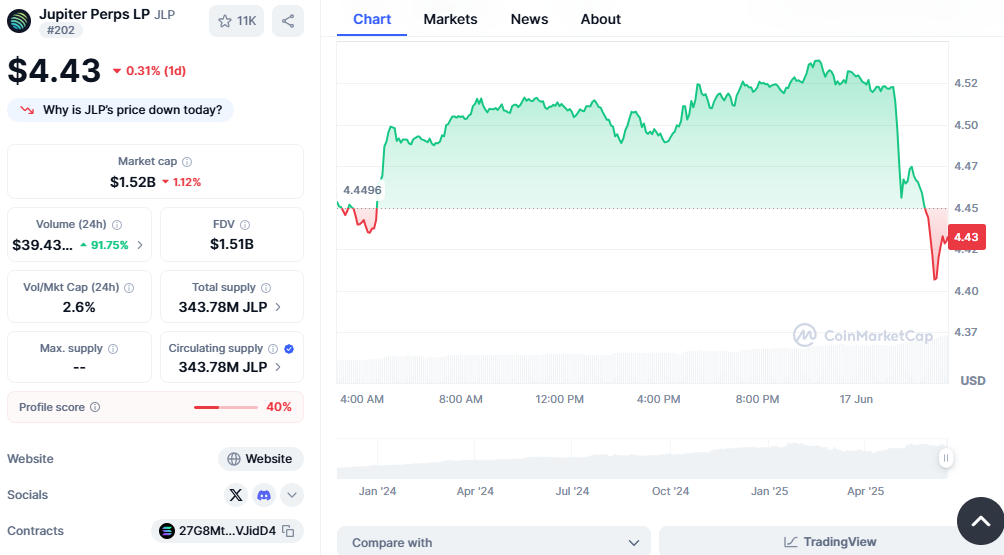This screenshot has height=555, width=1004.
Task: Open FDV info icon
Action: tap(245, 225)
